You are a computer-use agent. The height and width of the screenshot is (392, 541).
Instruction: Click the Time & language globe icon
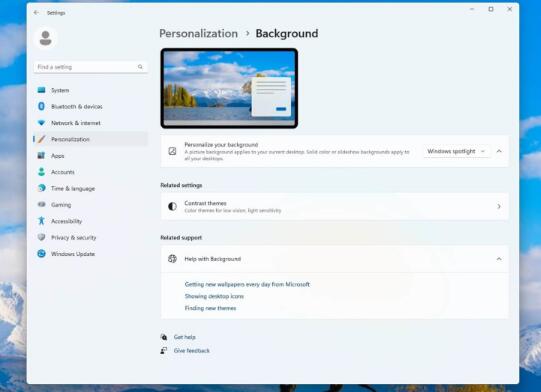coord(41,188)
